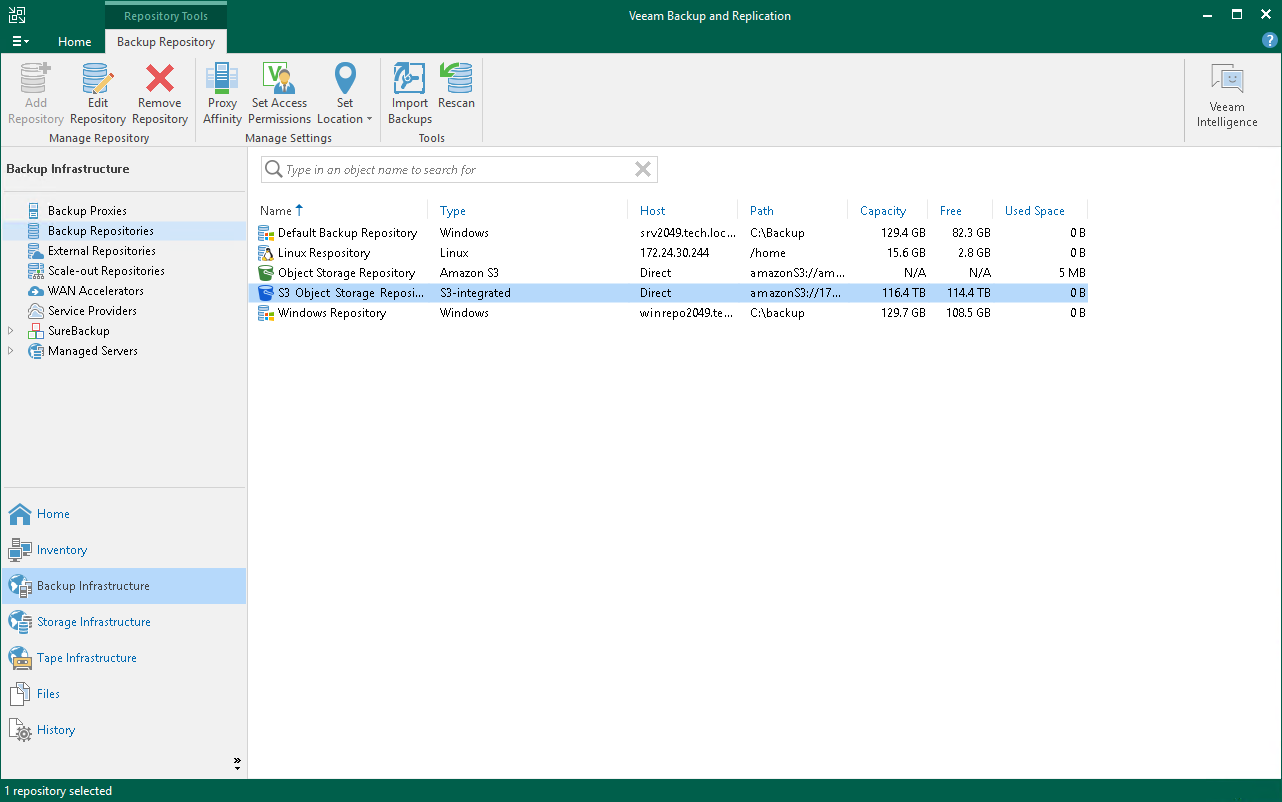
Task: Click the object name search field
Action: click(450, 170)
